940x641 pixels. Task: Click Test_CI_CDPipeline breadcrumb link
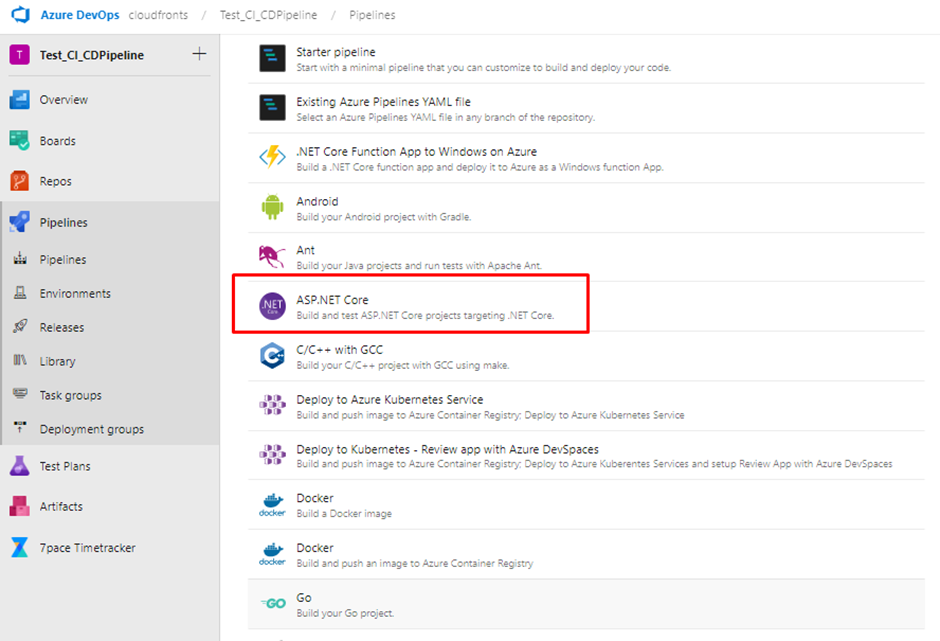[x=268, y=15]
